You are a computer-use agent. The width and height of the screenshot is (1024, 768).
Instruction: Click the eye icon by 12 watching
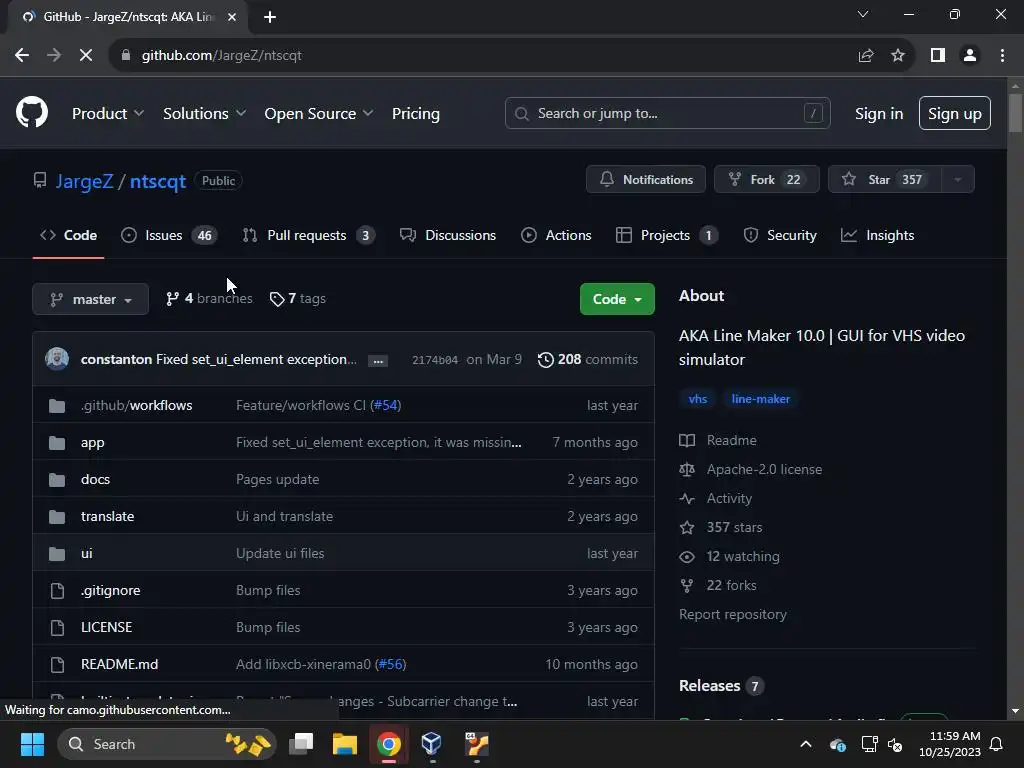pyautogui.click(x=687, y=556)
